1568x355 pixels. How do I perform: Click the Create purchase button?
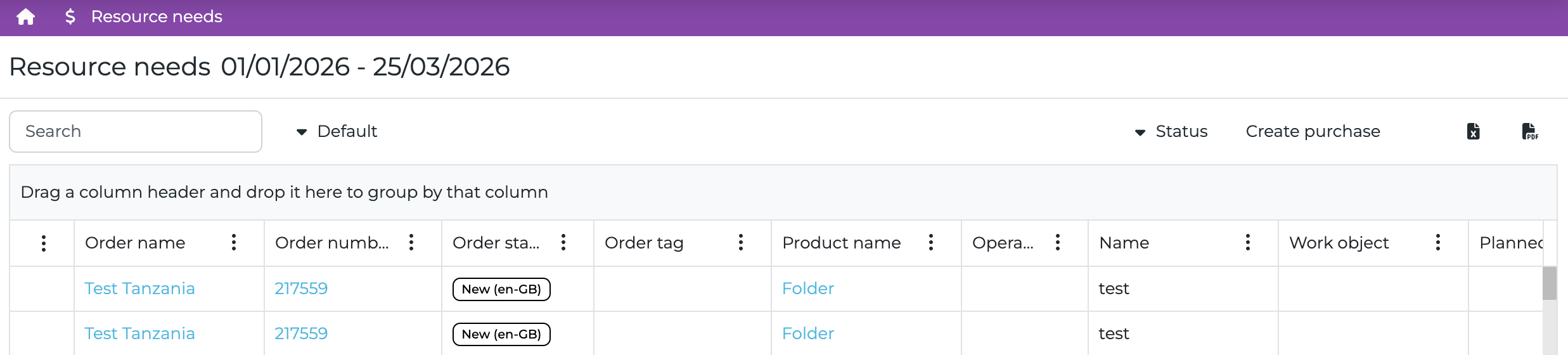(x=1313, y=131)
